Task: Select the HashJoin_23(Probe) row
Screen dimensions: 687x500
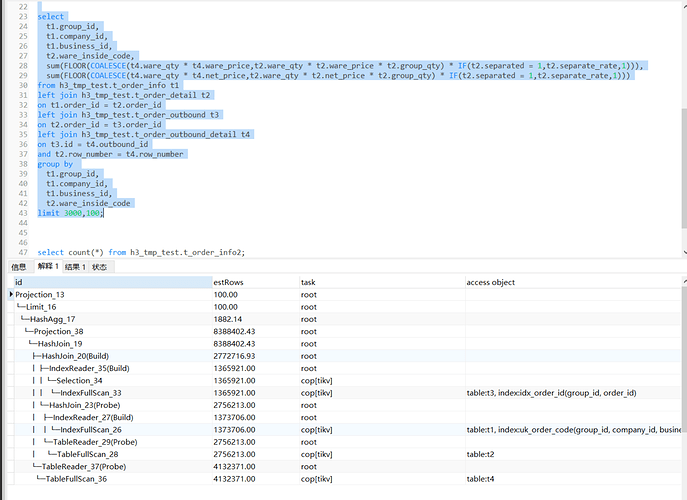Action: pyautogui.click(x=345, y=405)
